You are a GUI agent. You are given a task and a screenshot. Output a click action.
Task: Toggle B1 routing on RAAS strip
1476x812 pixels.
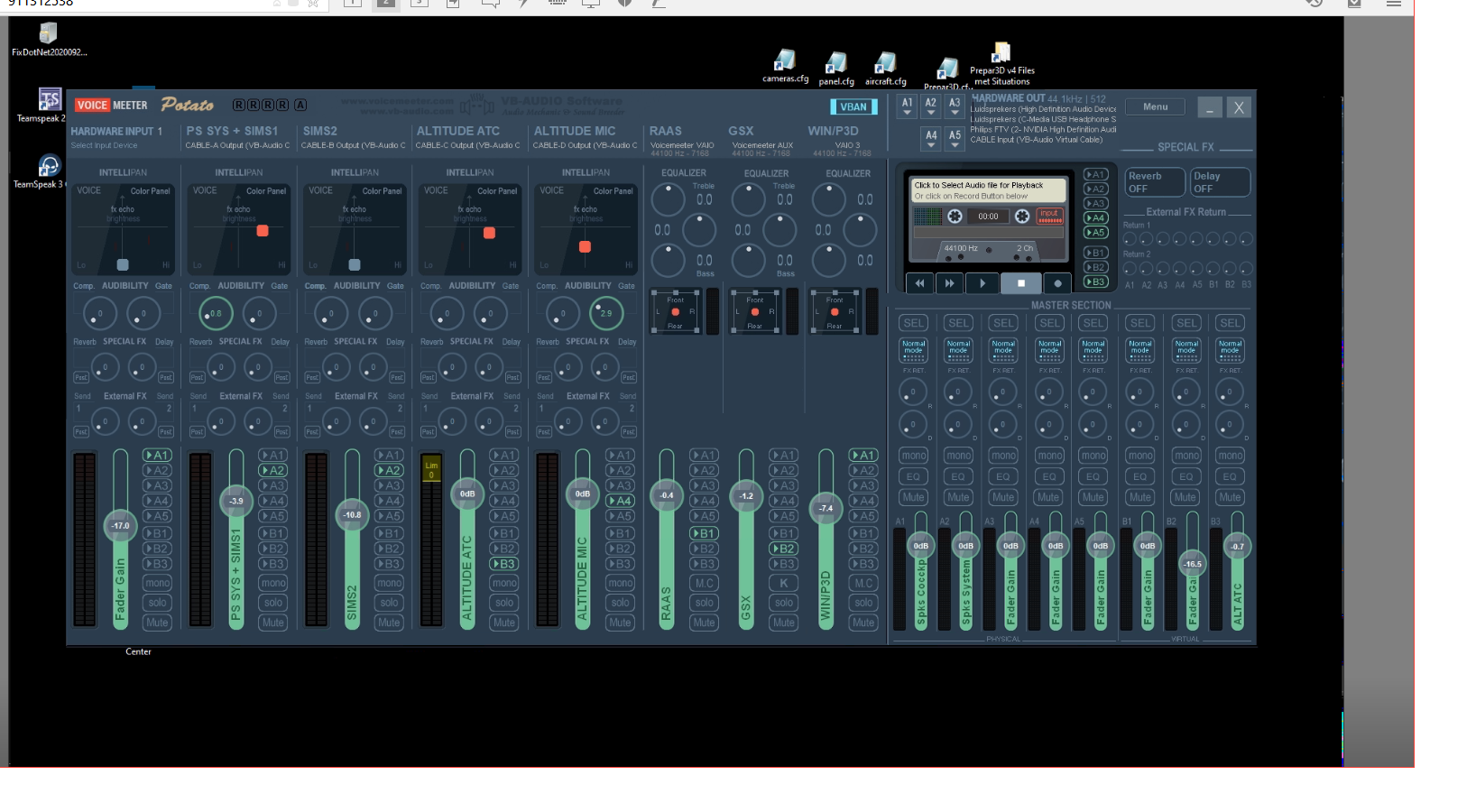tap(704, 533)
